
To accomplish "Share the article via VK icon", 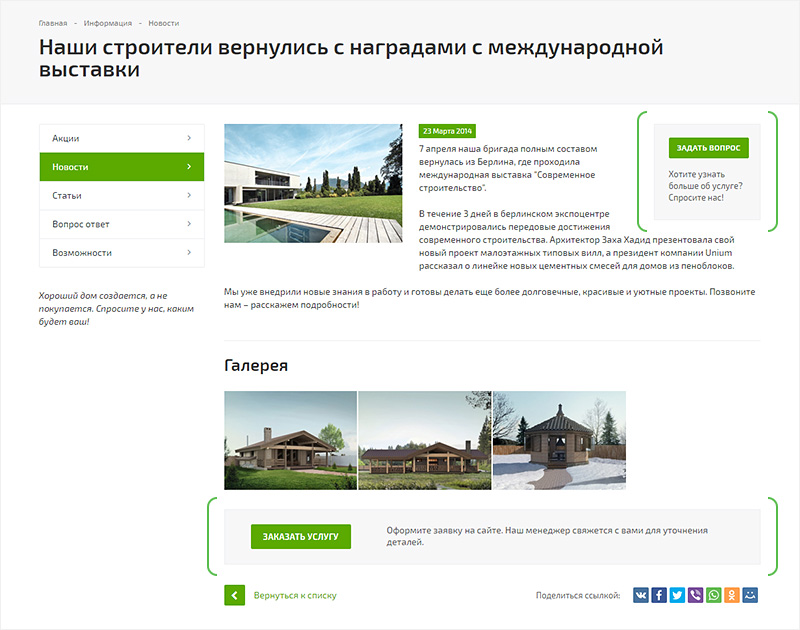I will (x=640, y=595).
